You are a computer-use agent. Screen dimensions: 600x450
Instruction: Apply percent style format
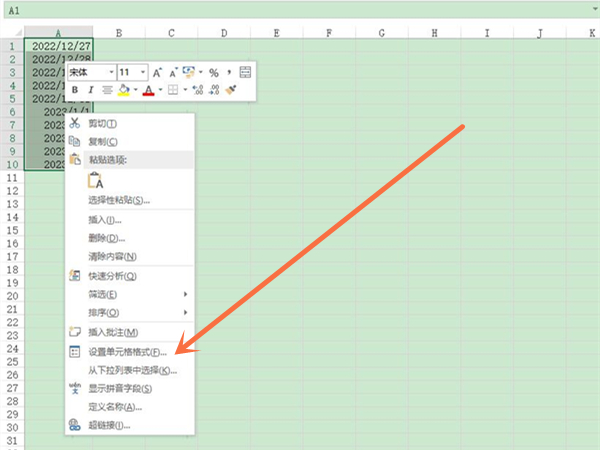pos(213,73)
